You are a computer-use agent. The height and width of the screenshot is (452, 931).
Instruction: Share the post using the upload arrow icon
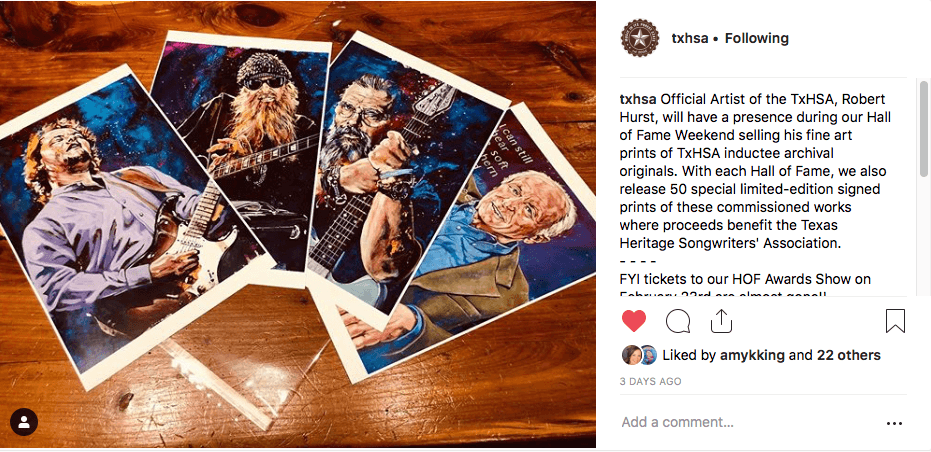[x=721, y=321]
